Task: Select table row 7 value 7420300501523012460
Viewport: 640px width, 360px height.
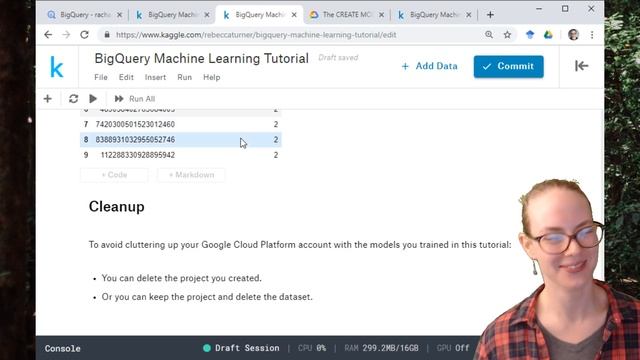Action: click(x=135, y=124)
